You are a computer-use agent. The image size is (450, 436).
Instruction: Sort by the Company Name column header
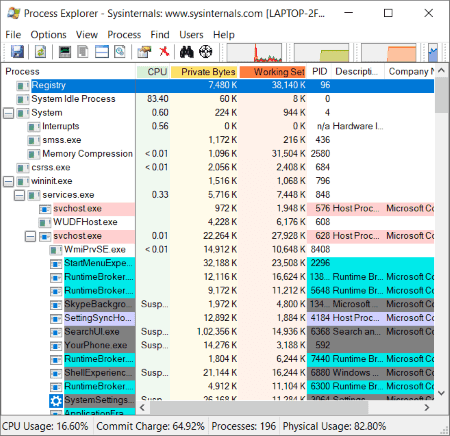tap(410, 72)
